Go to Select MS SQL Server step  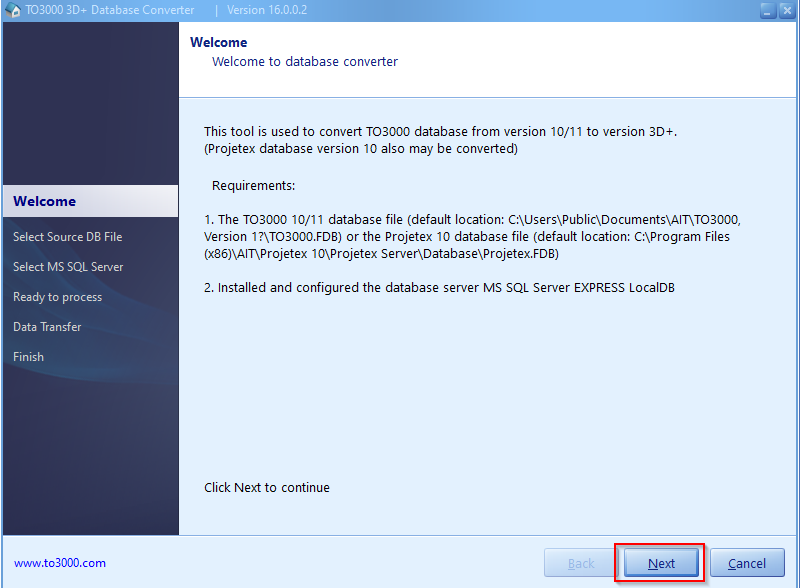click(68, 267)
